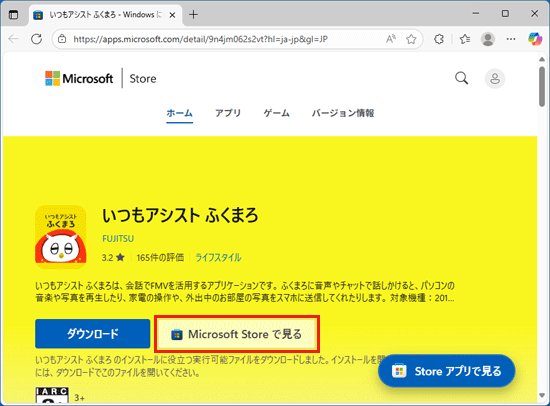Click the ふくまろ app icon image

click(x=61, y=237)
